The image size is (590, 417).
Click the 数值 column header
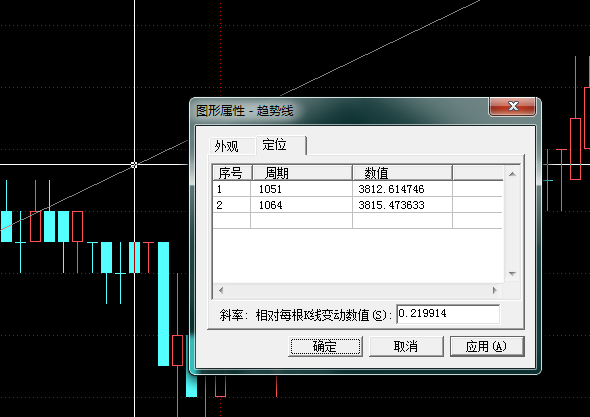[402, 173]
